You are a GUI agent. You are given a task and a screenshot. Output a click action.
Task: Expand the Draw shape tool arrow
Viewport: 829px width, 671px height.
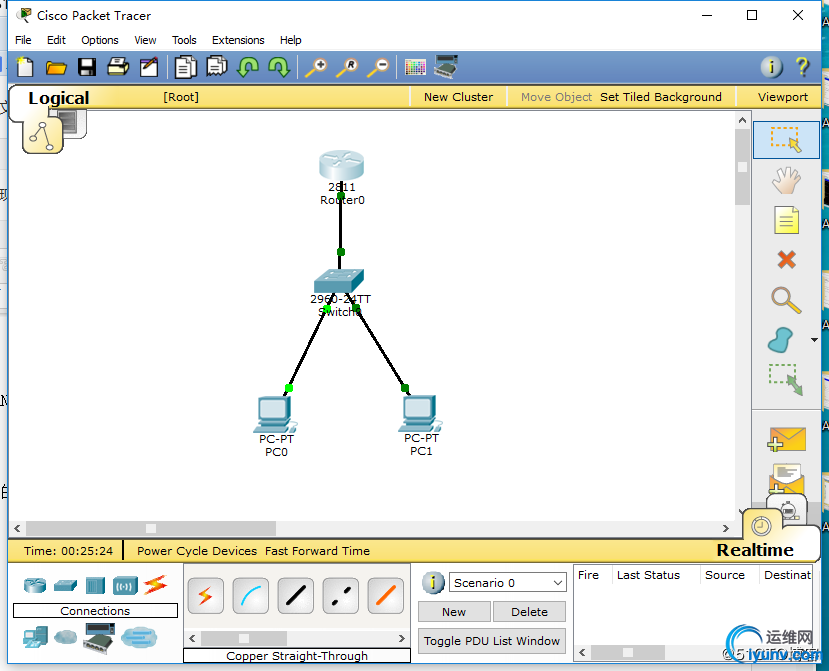[x=814, y=340]
